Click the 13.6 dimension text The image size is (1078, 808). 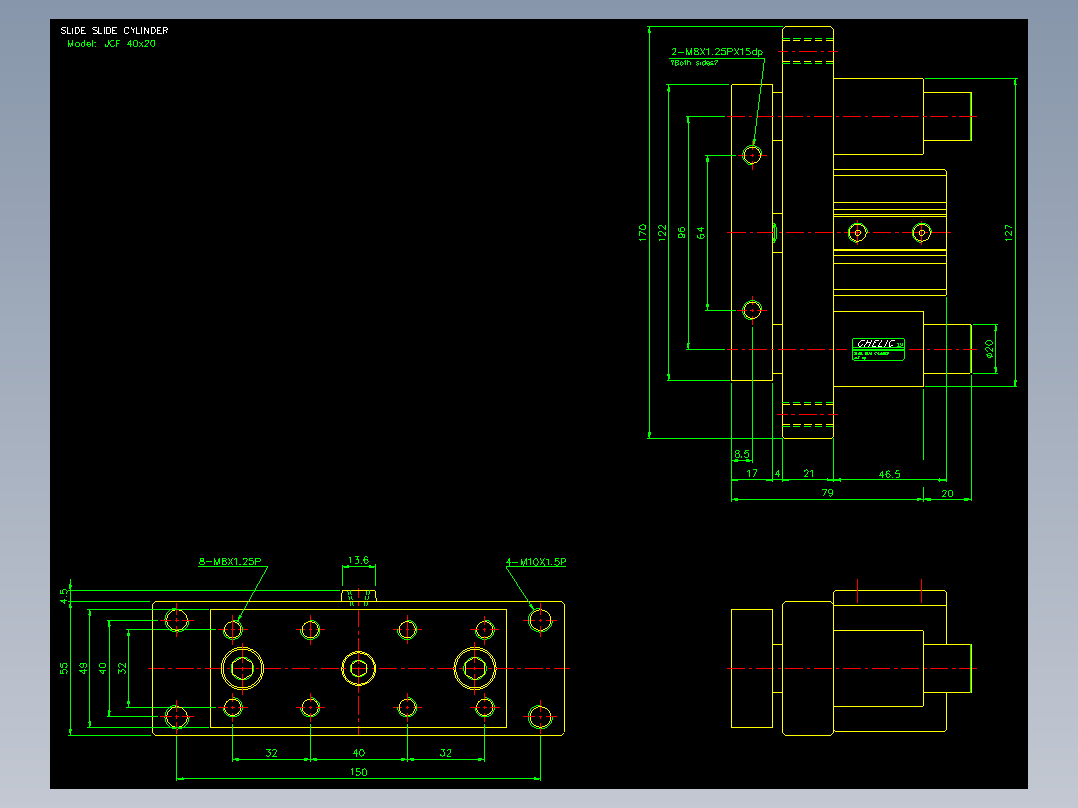(x=358, y=560)
